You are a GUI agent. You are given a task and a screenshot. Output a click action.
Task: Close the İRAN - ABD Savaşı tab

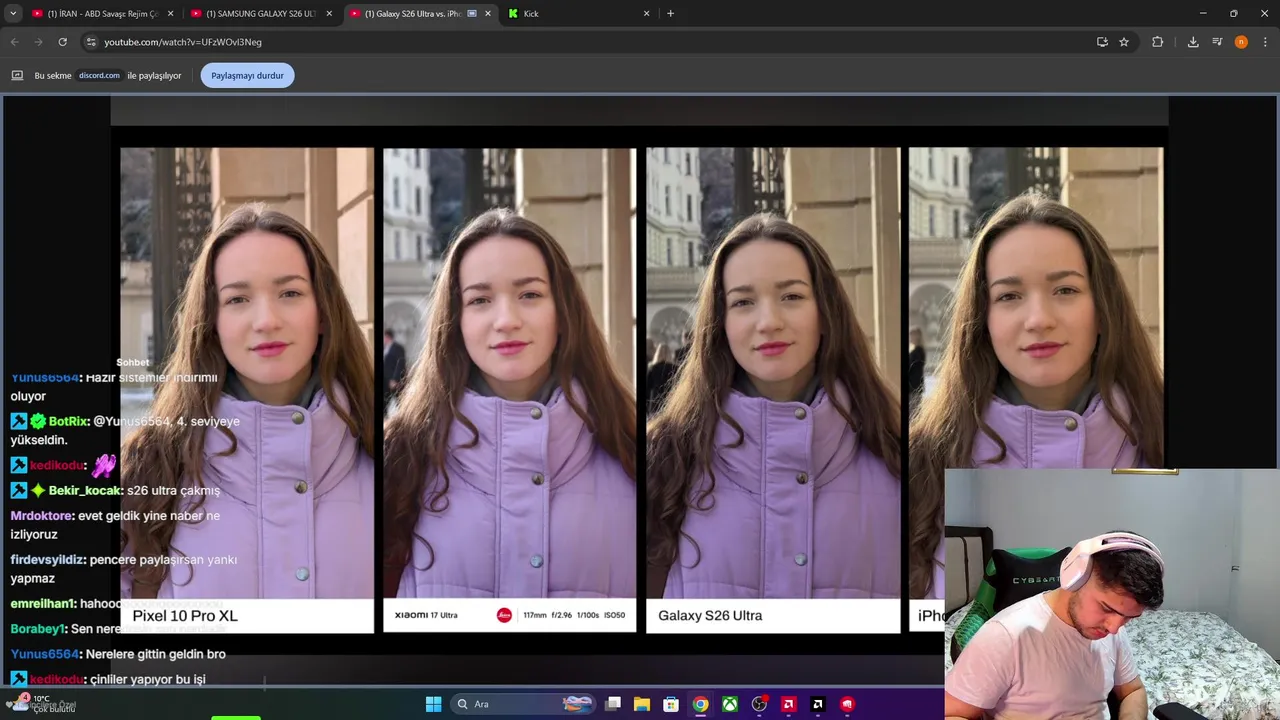pos(170,14)
